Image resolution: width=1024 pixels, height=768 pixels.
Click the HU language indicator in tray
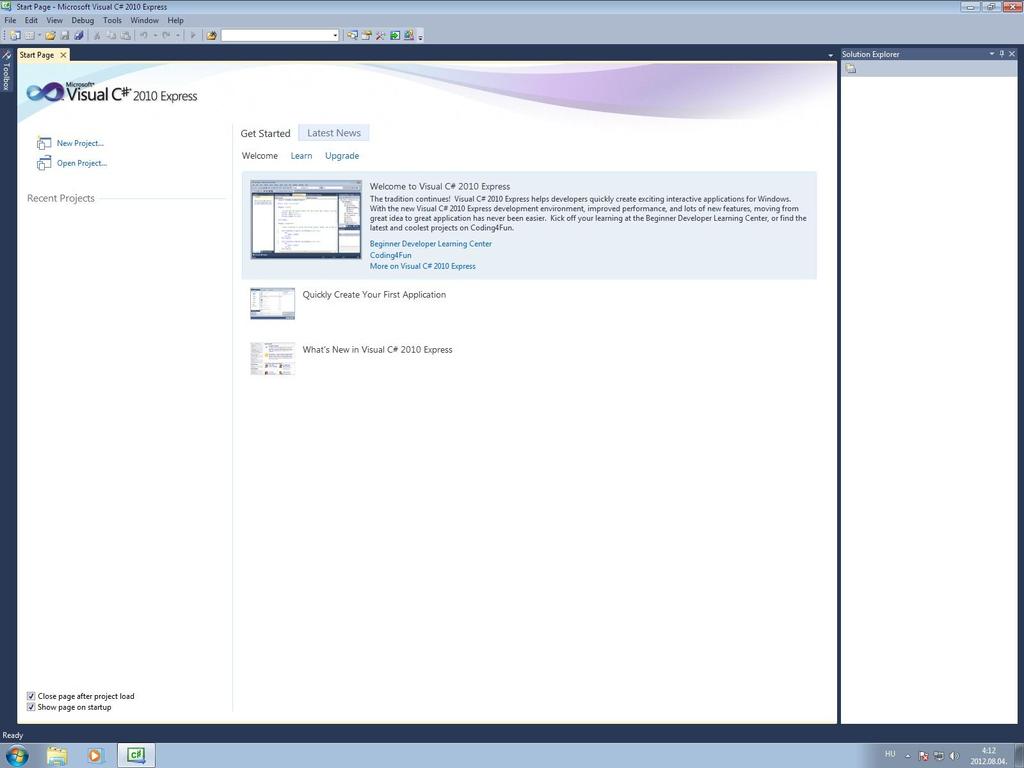pyautogui.click(x=889, y=754)
